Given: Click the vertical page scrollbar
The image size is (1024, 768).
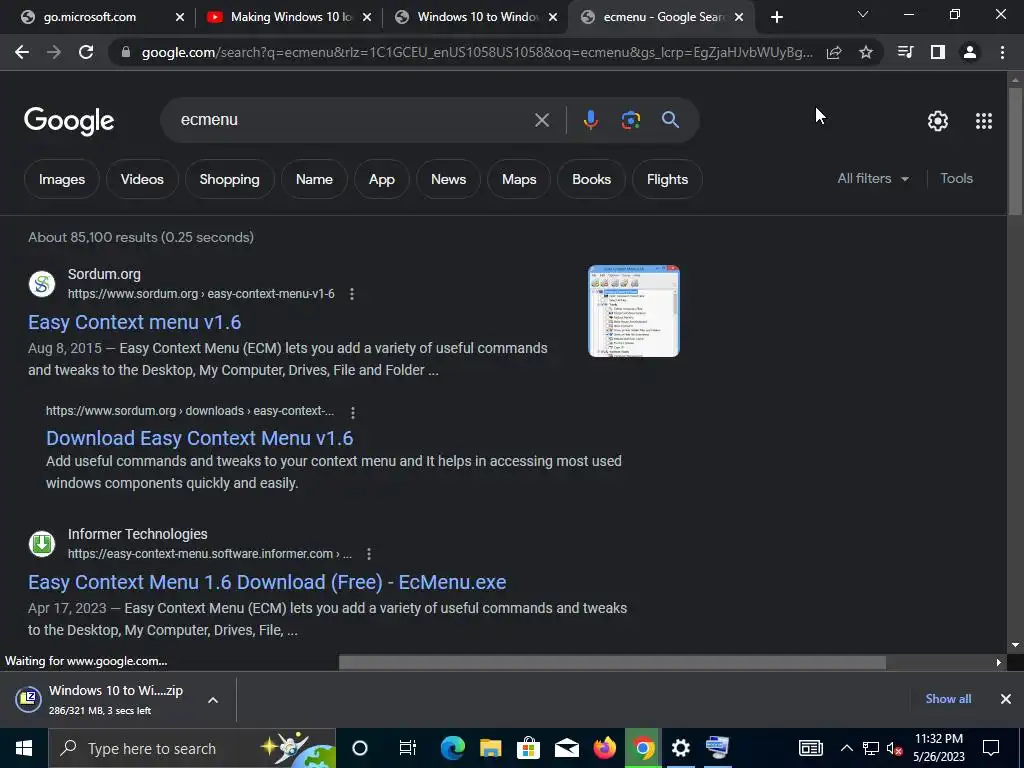Looking at the screenshot, I should point(1015,151).
